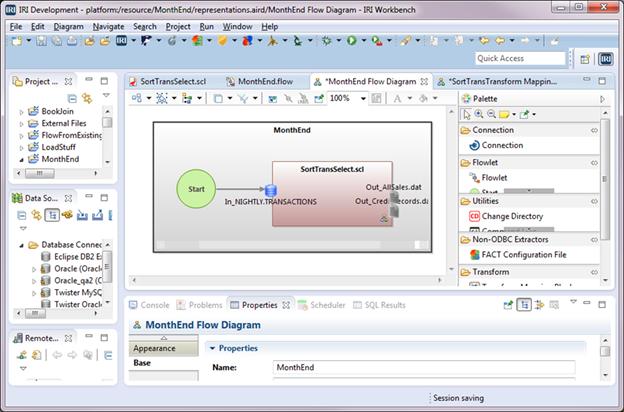Click the microscope icon in main toolbar
Screen dimensions: 624x412
pyautogui.click(x=297, y=40)
